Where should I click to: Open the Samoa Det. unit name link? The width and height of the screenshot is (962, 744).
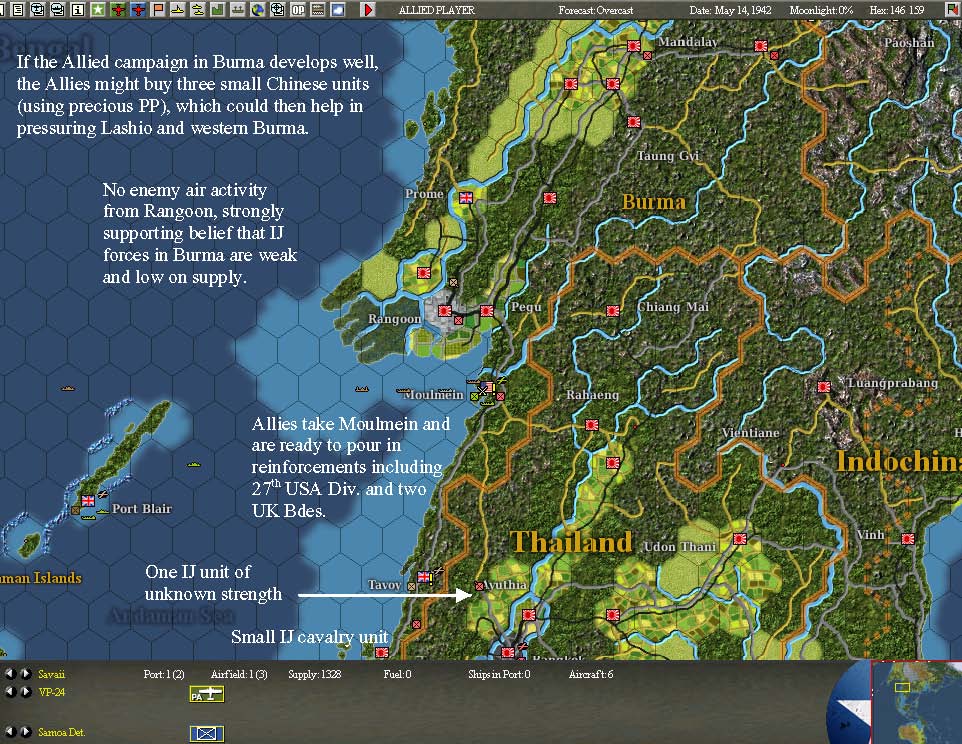[x=61, y=732]
